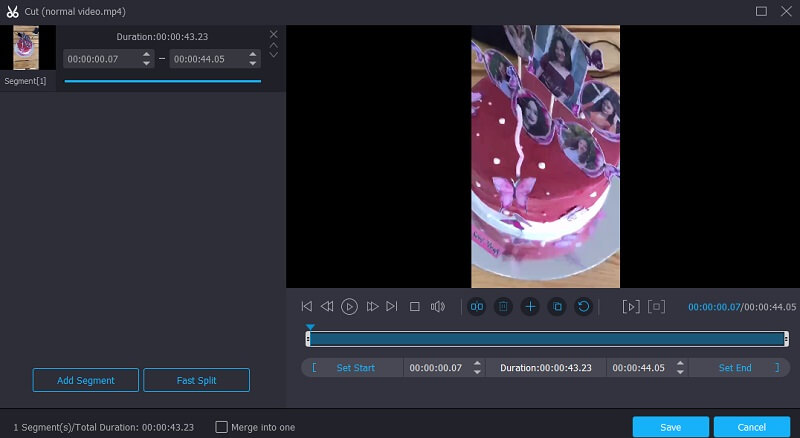Decrease the timeline end time 00:00:44.05
The height and width of the screenshot is (438, 800).
680,372
